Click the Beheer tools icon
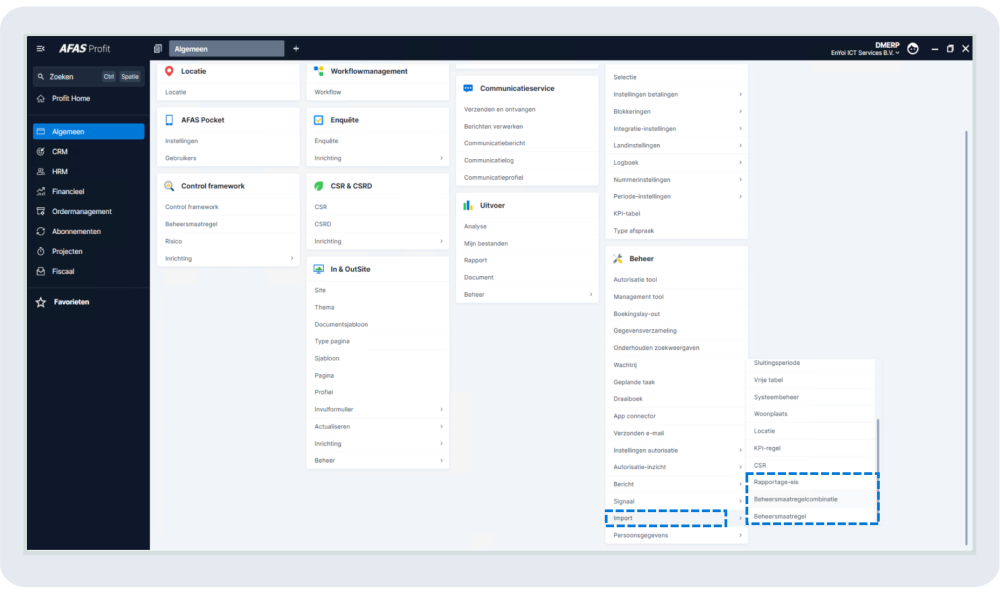The height and width of the screenshot is (593, 1000). pyautogui.click(x=618, y=258)
